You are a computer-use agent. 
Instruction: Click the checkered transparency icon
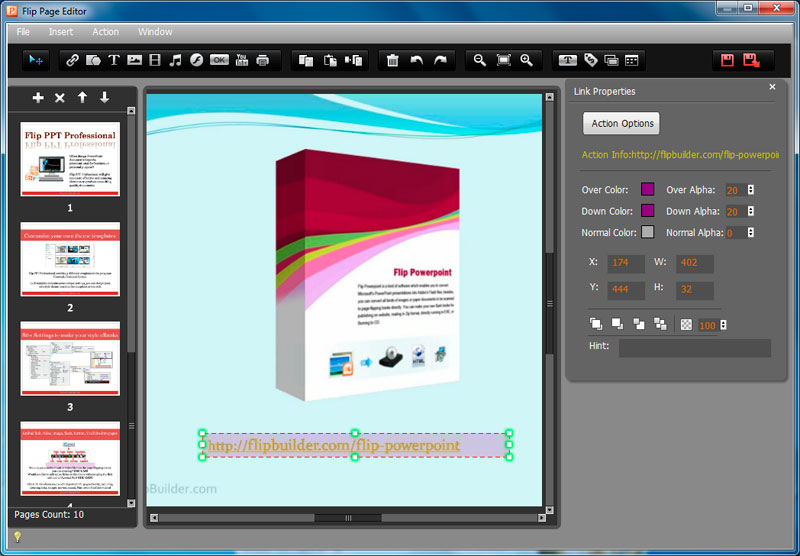686,324
